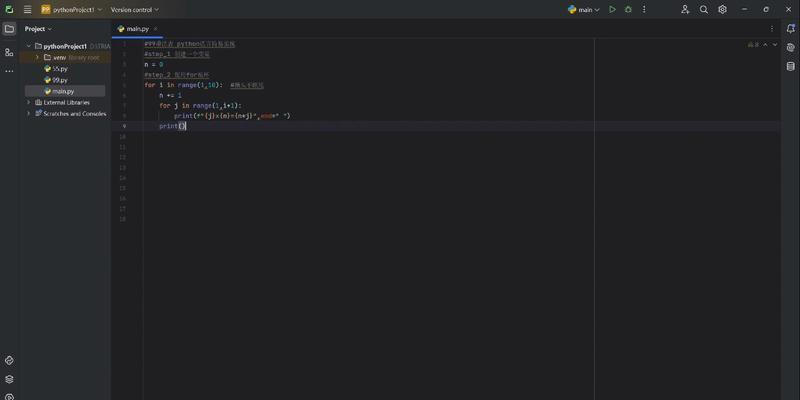
Task: Open the Code With Me icon
Action: pos(685,9)
